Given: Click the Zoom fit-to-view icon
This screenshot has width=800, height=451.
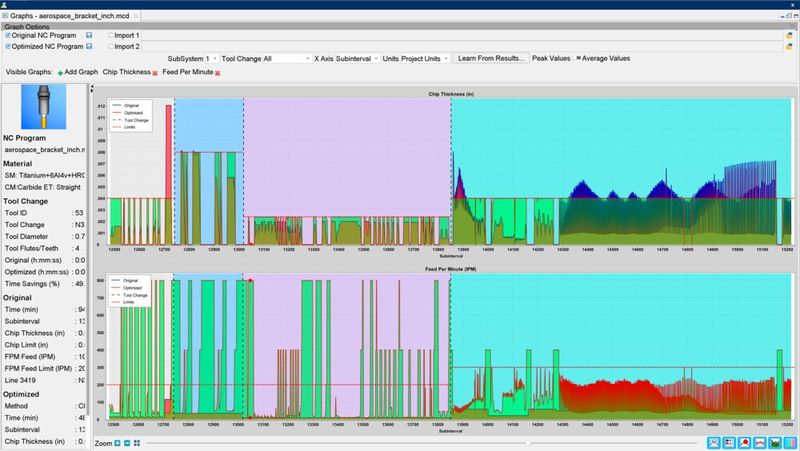Looking at the screenshot, I should (137, 443).
